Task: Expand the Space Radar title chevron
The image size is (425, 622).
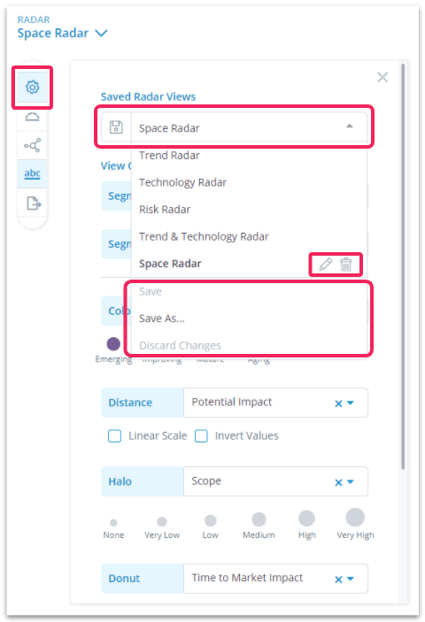Action: 102,33
